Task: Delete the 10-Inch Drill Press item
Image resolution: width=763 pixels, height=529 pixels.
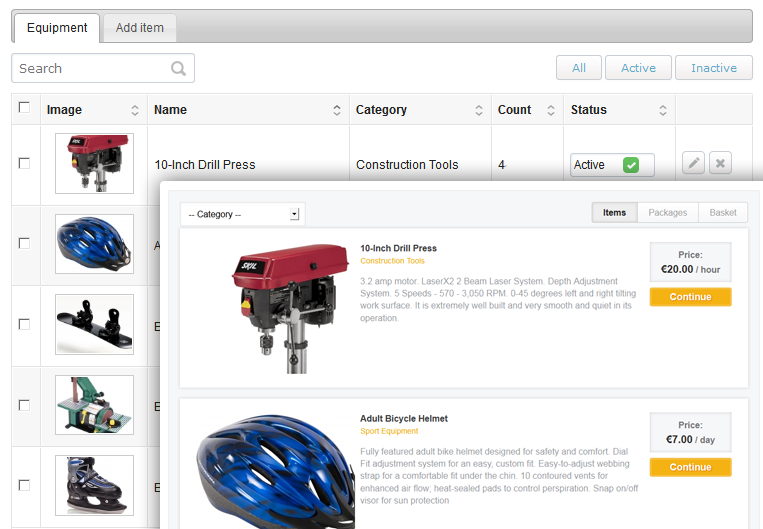Action: [x=720, y=163]
